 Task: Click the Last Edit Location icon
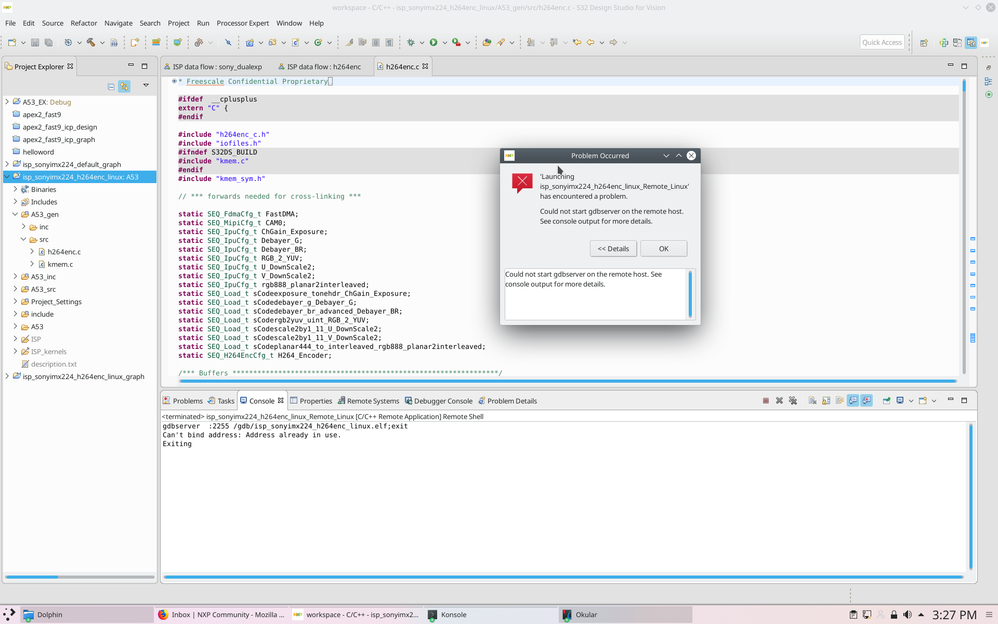pos(577,43)
